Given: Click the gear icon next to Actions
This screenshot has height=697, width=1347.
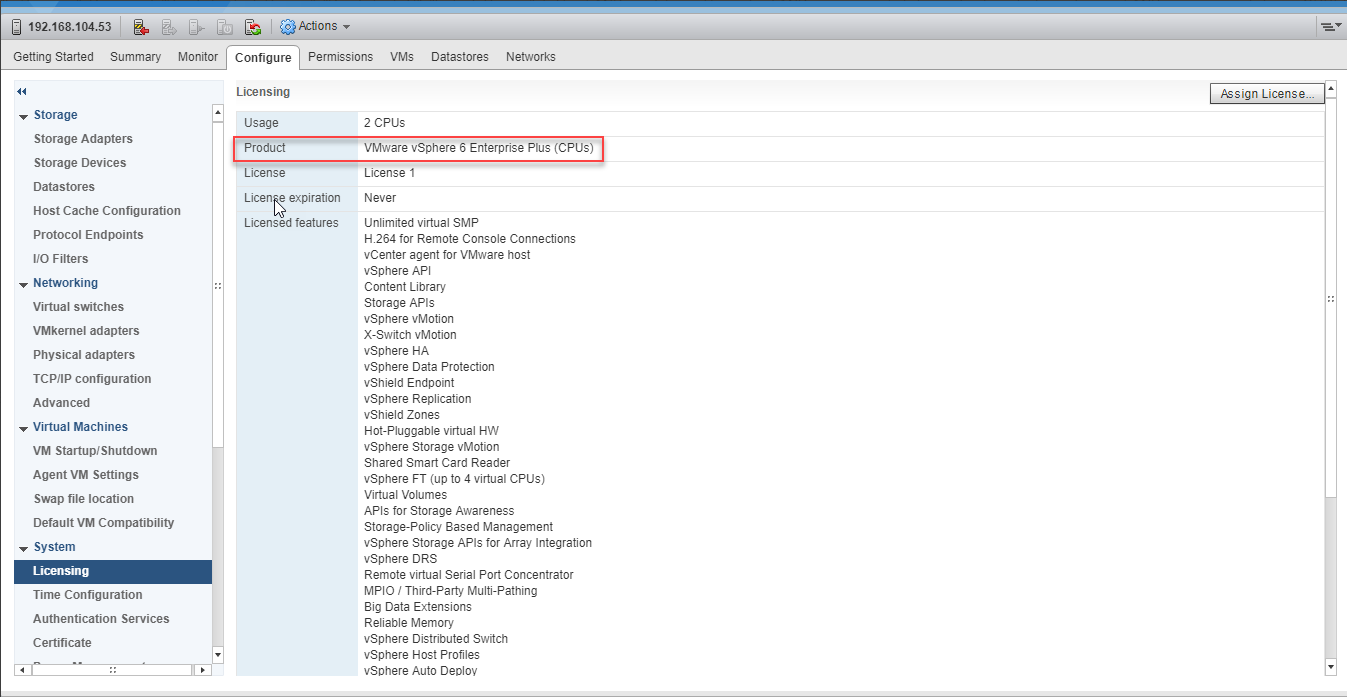Looking at the screenshot, I should [x=287, y=26].
